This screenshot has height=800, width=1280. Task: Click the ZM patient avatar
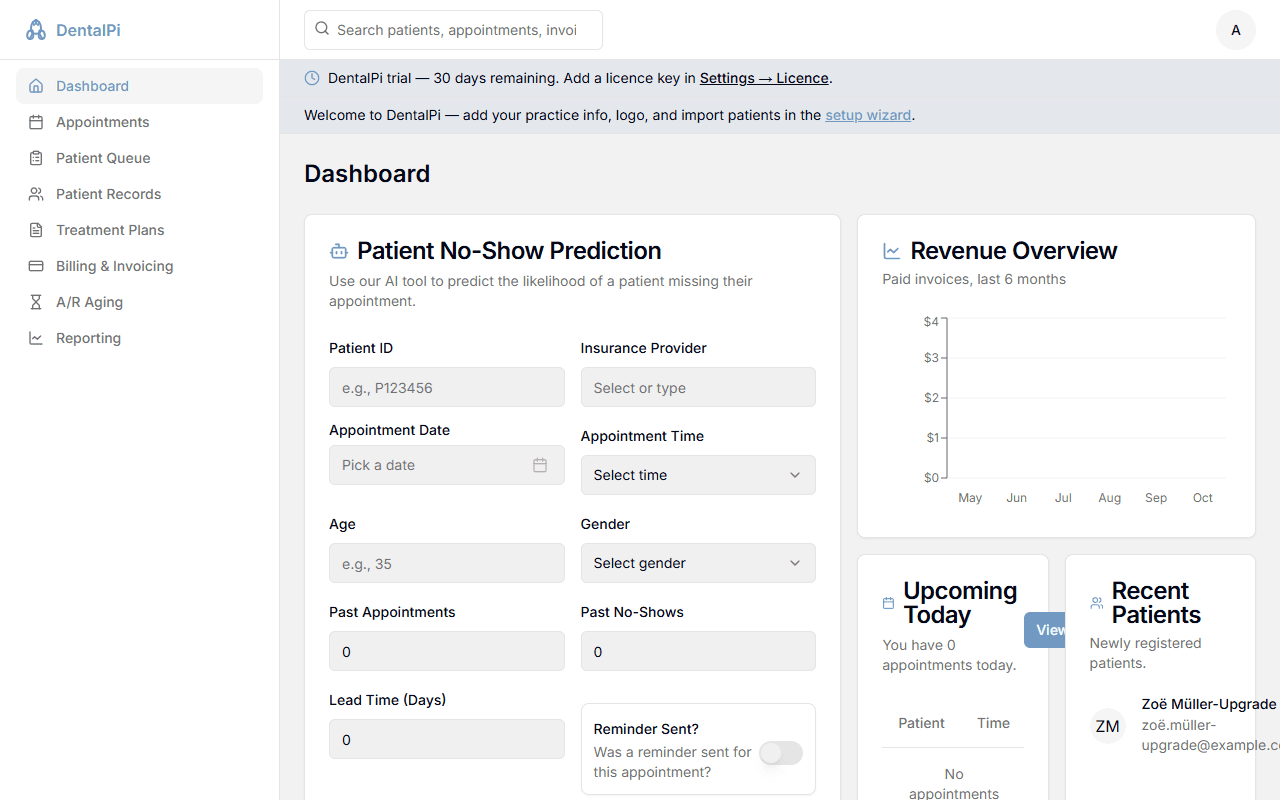(1108, 726)
